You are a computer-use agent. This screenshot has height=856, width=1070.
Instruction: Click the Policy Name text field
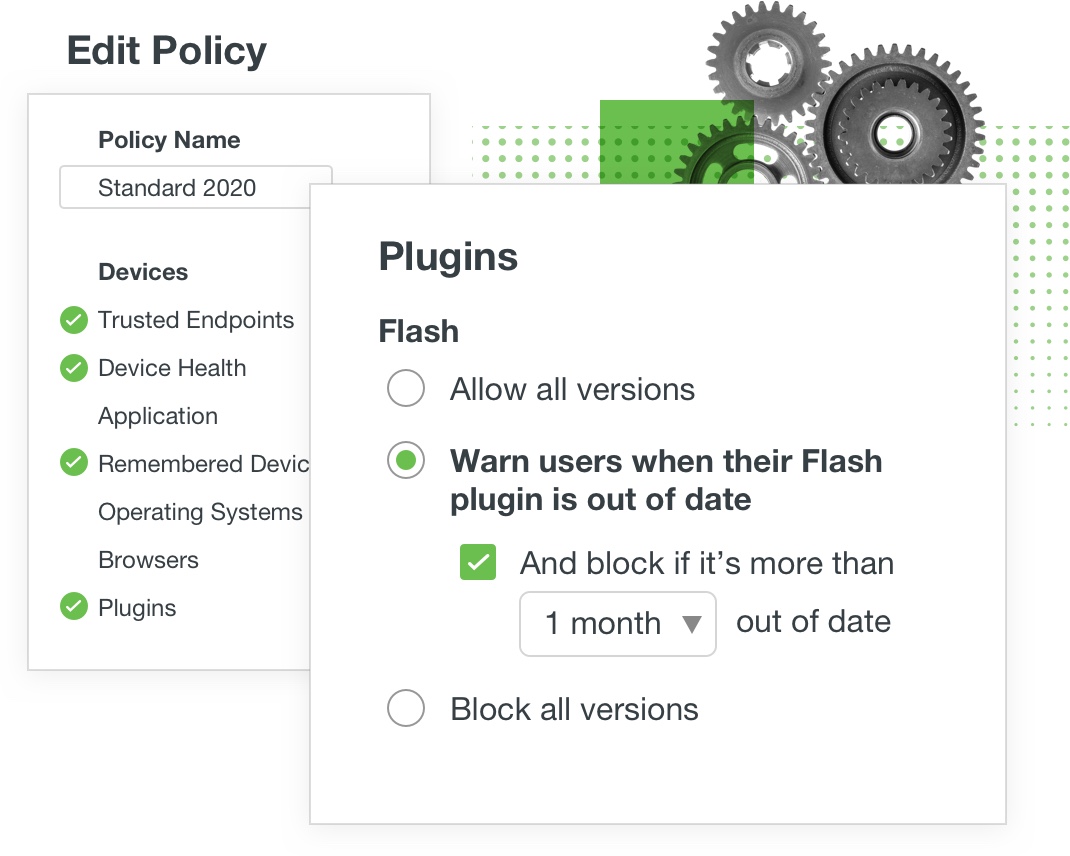click(195, 188)
